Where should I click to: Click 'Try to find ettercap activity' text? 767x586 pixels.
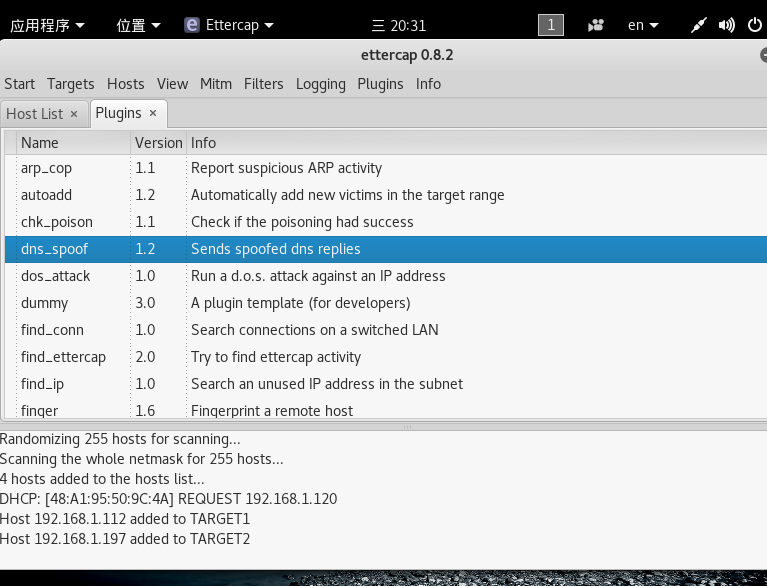tap(276, 357)
